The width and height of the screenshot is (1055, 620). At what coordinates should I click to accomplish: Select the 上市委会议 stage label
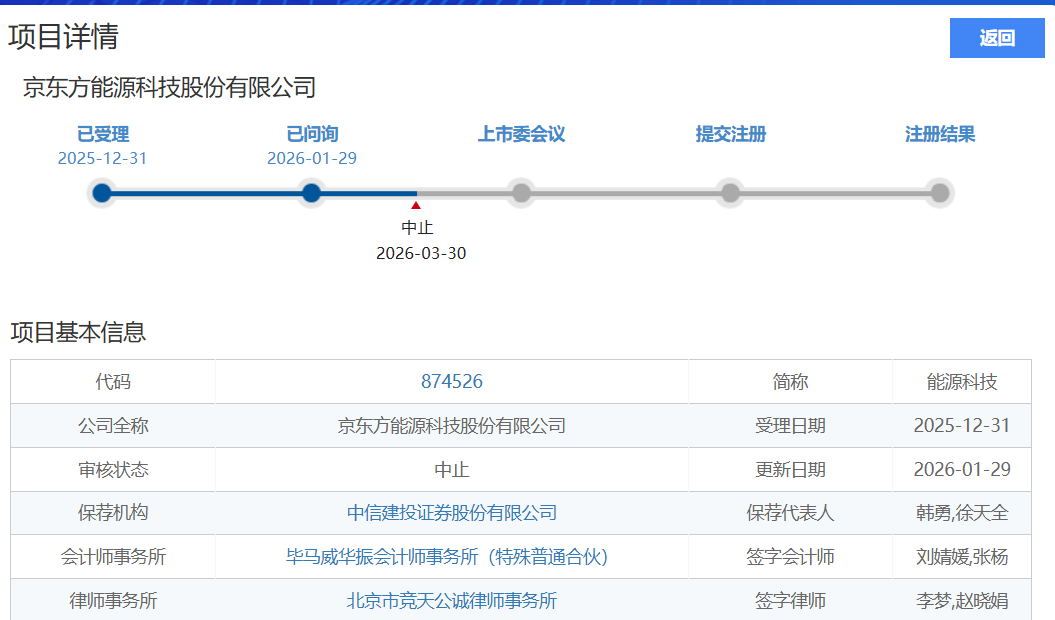pos(521,134)
